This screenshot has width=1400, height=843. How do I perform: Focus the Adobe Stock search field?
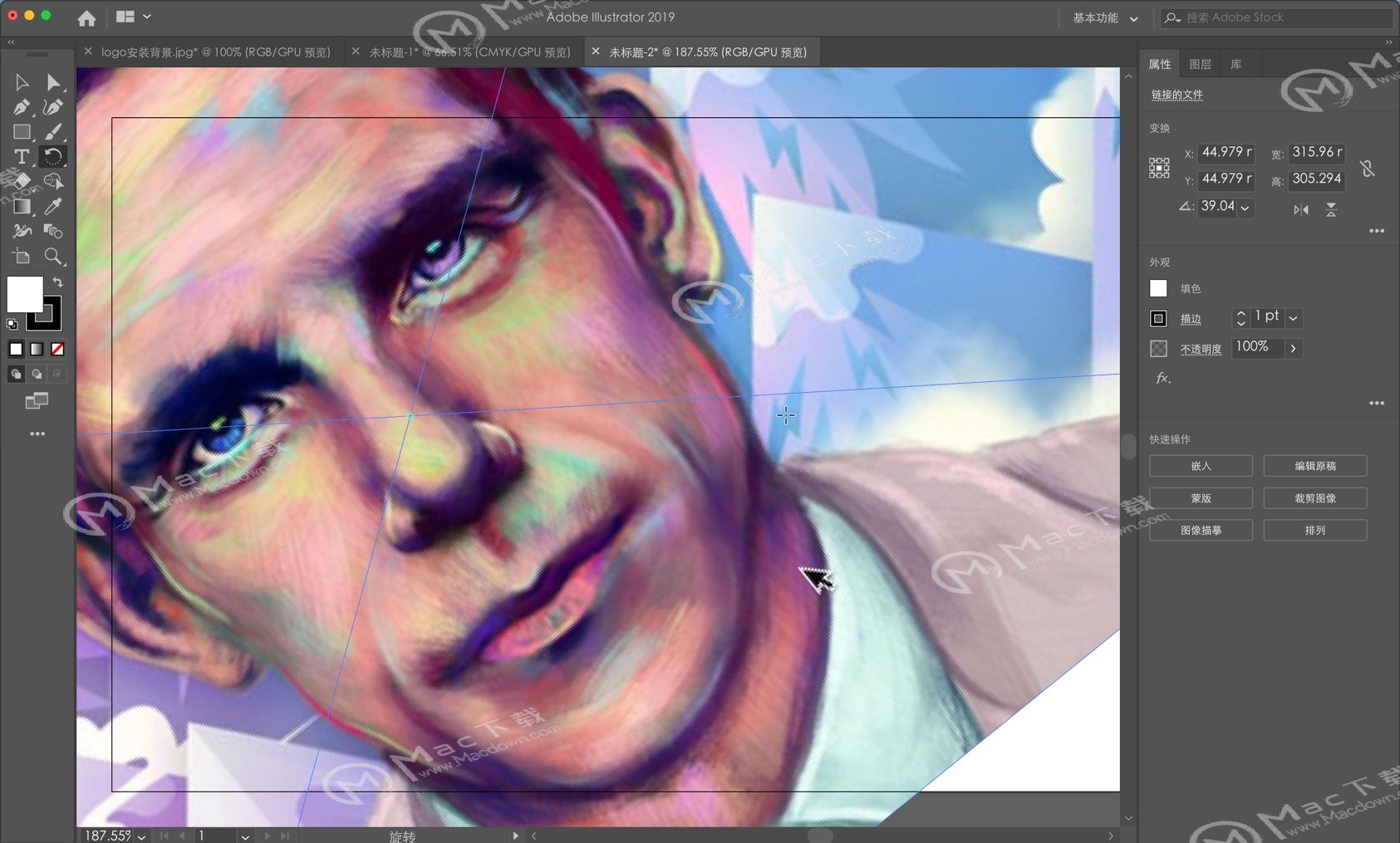1277,17
